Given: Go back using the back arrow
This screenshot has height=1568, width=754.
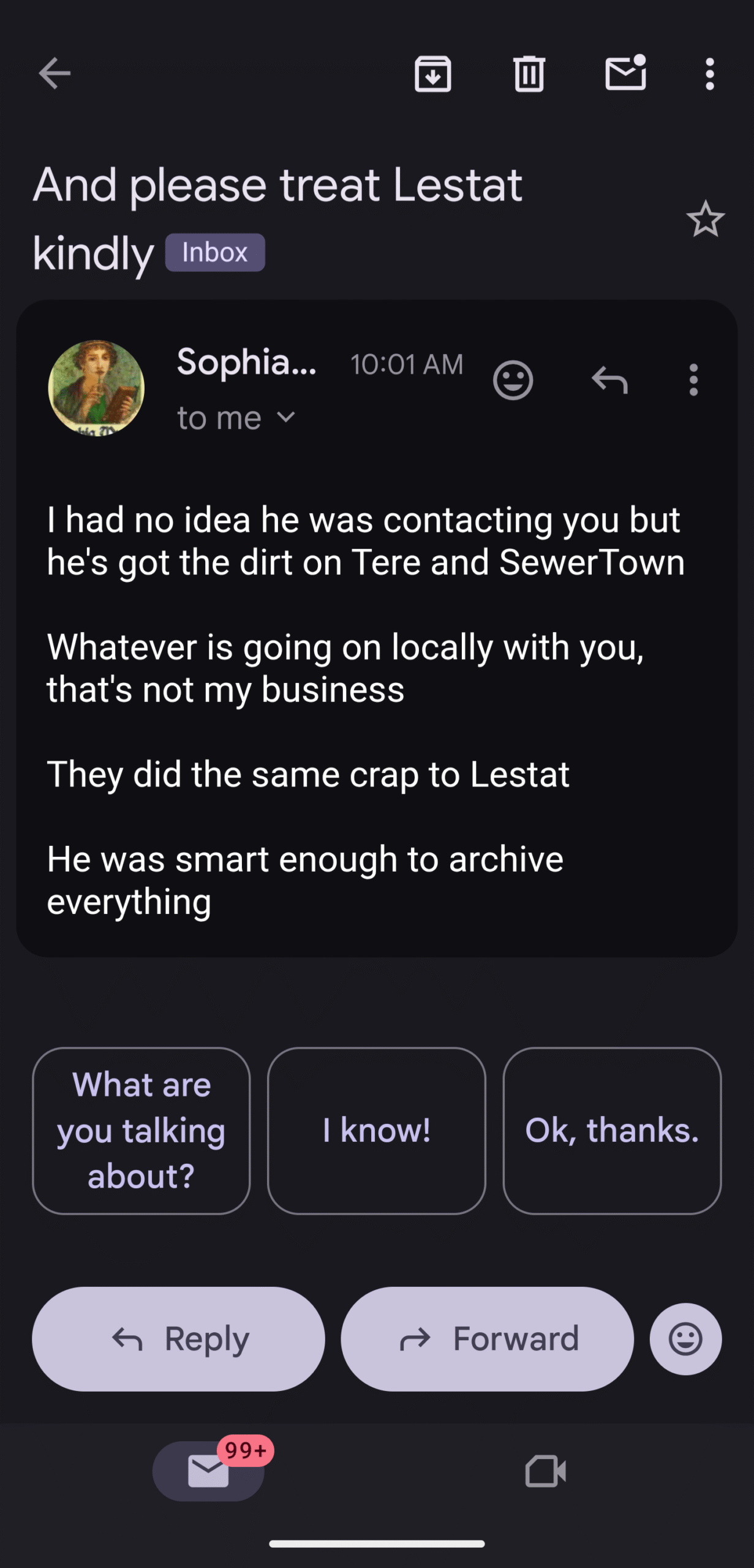Looking at the screenshot, I should [x=55, y=73].
